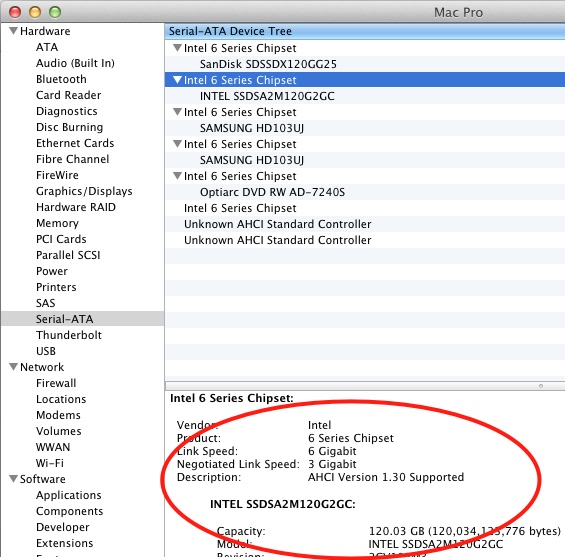Click the Product value 6 Series Chipset
The height and width of the screenshot is (560, 565).
(351, 438)
